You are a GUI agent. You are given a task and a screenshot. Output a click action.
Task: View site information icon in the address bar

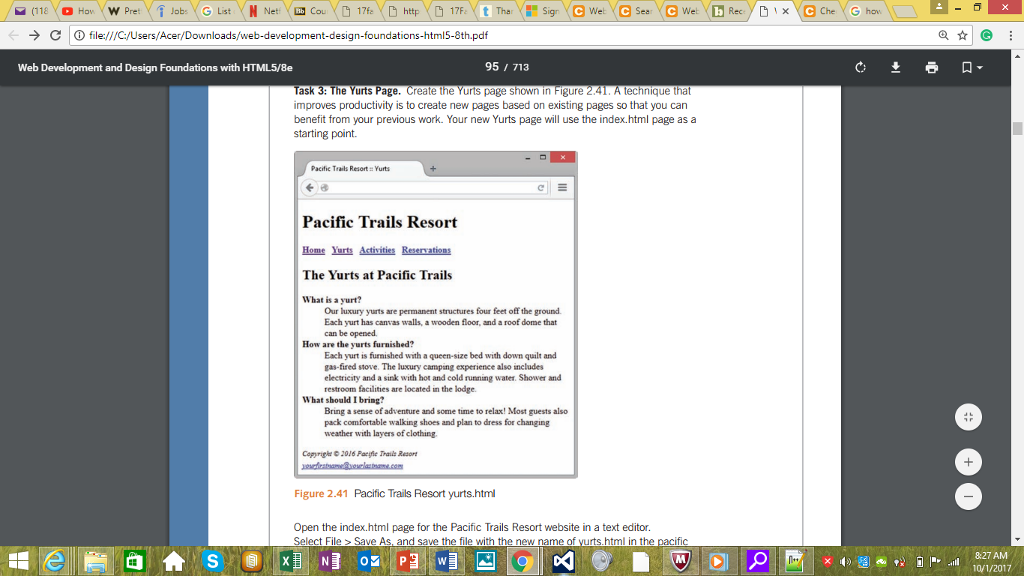tap(79, 35)
